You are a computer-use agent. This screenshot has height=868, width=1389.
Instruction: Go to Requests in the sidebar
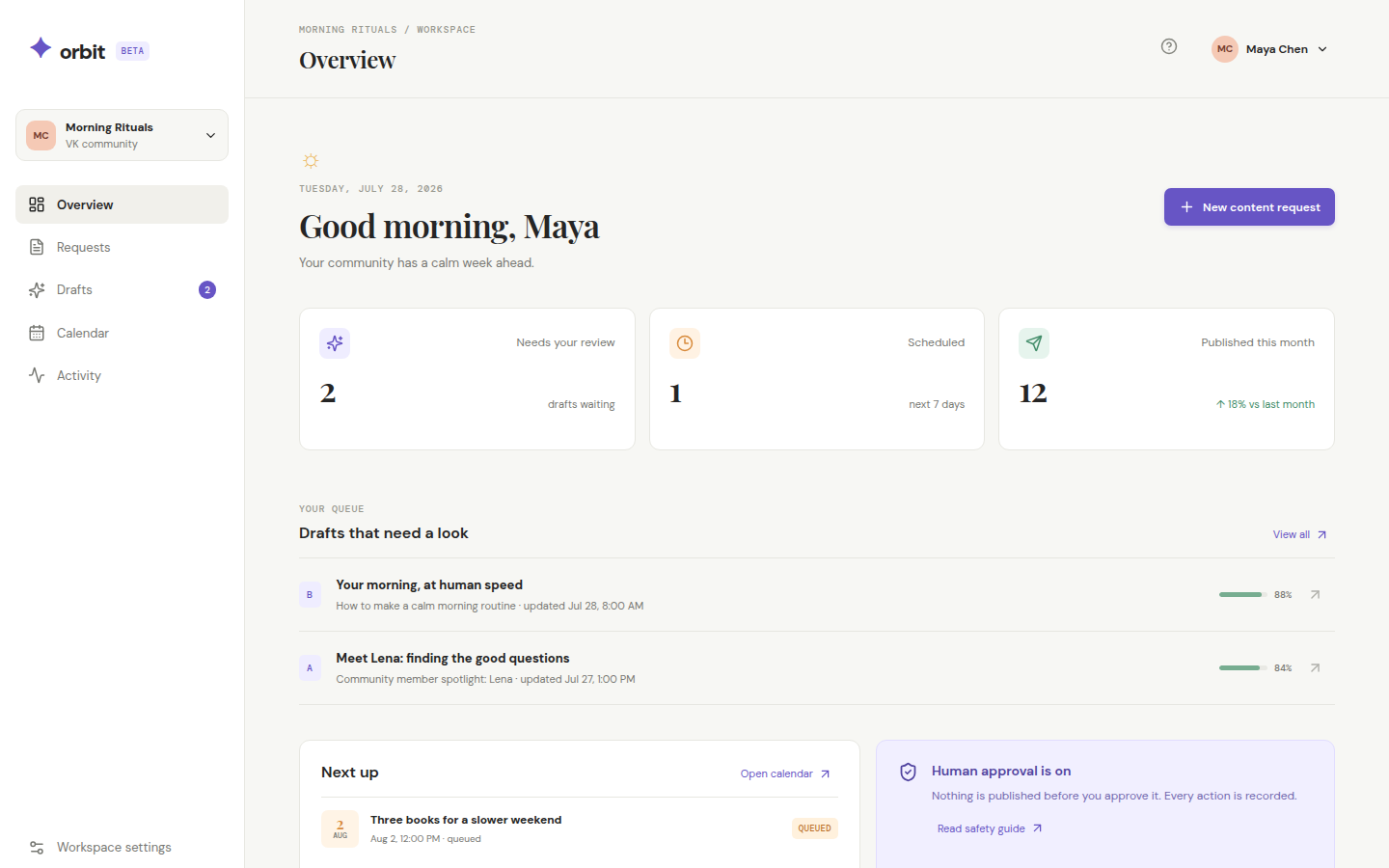(122, 247)
